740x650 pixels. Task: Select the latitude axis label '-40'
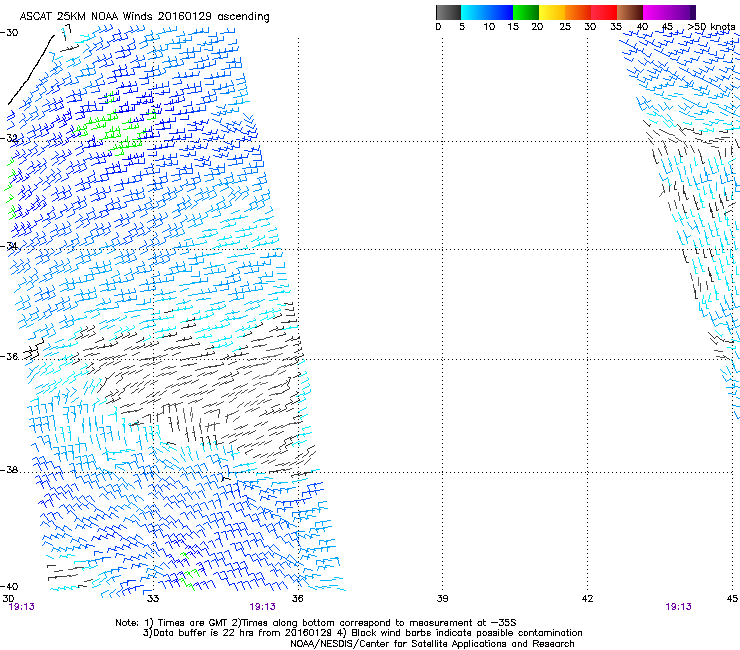9,586
